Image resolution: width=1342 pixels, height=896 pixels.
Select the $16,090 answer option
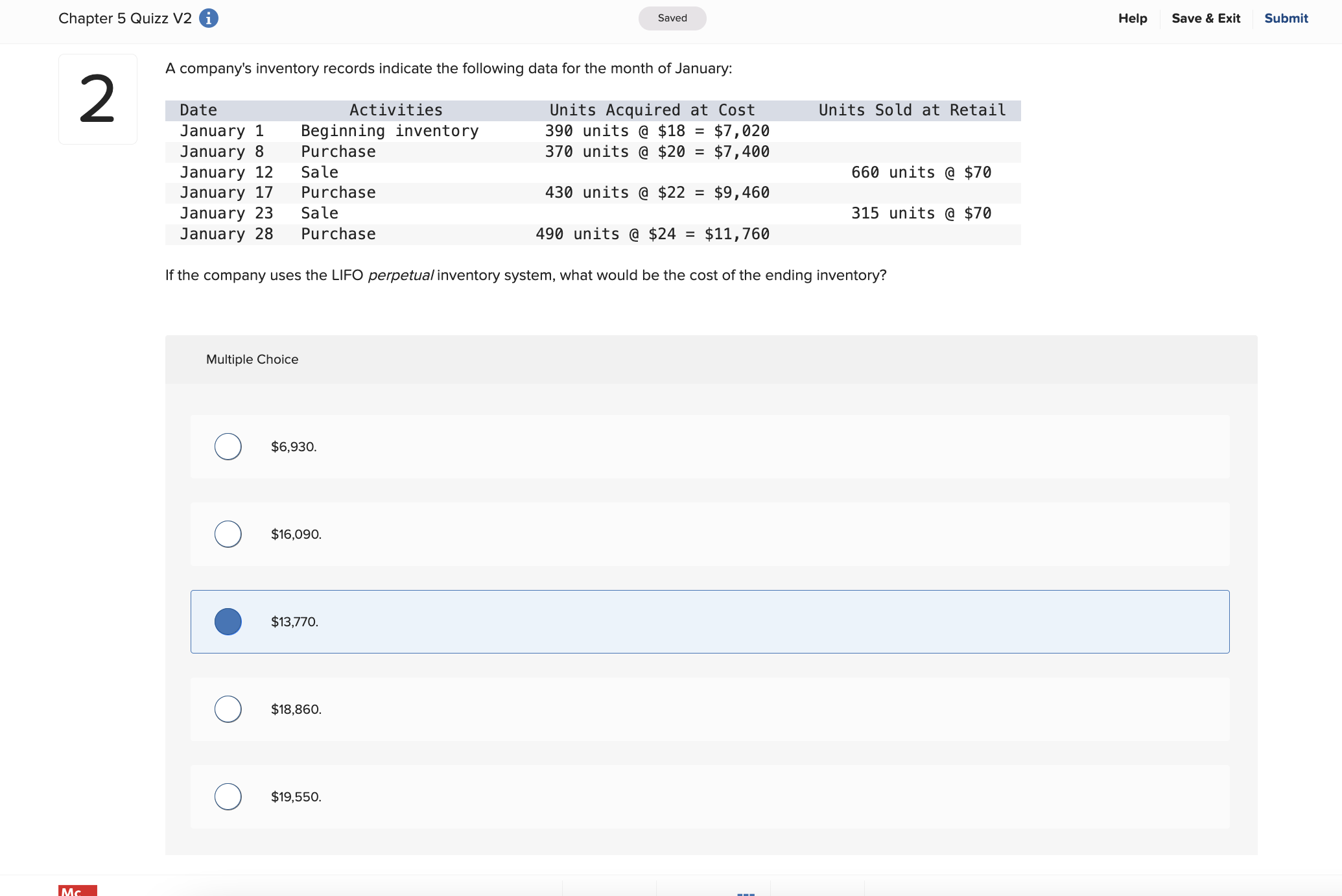(x=228, y=534)
